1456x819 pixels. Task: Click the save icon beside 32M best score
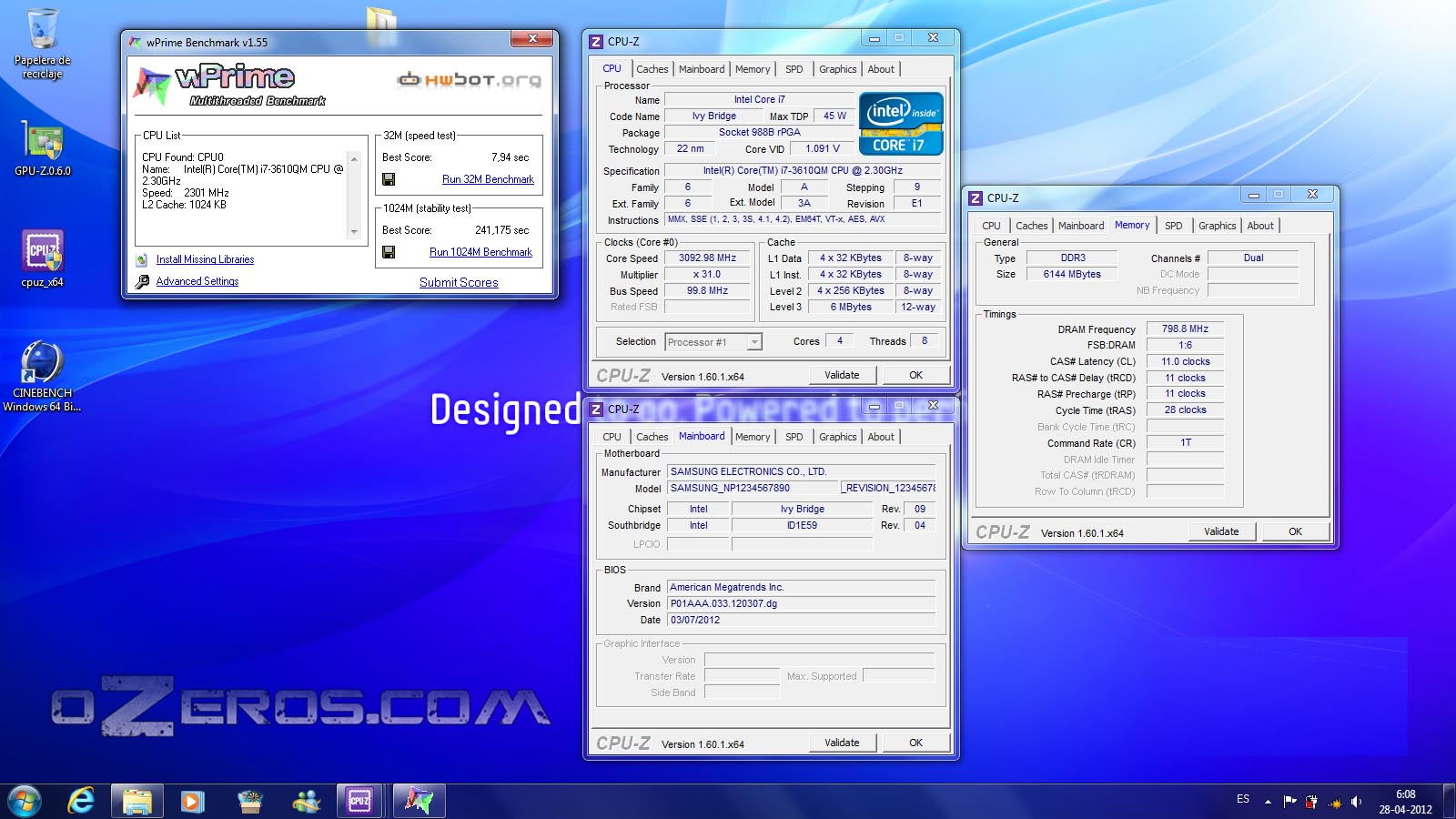pos(389,179)
